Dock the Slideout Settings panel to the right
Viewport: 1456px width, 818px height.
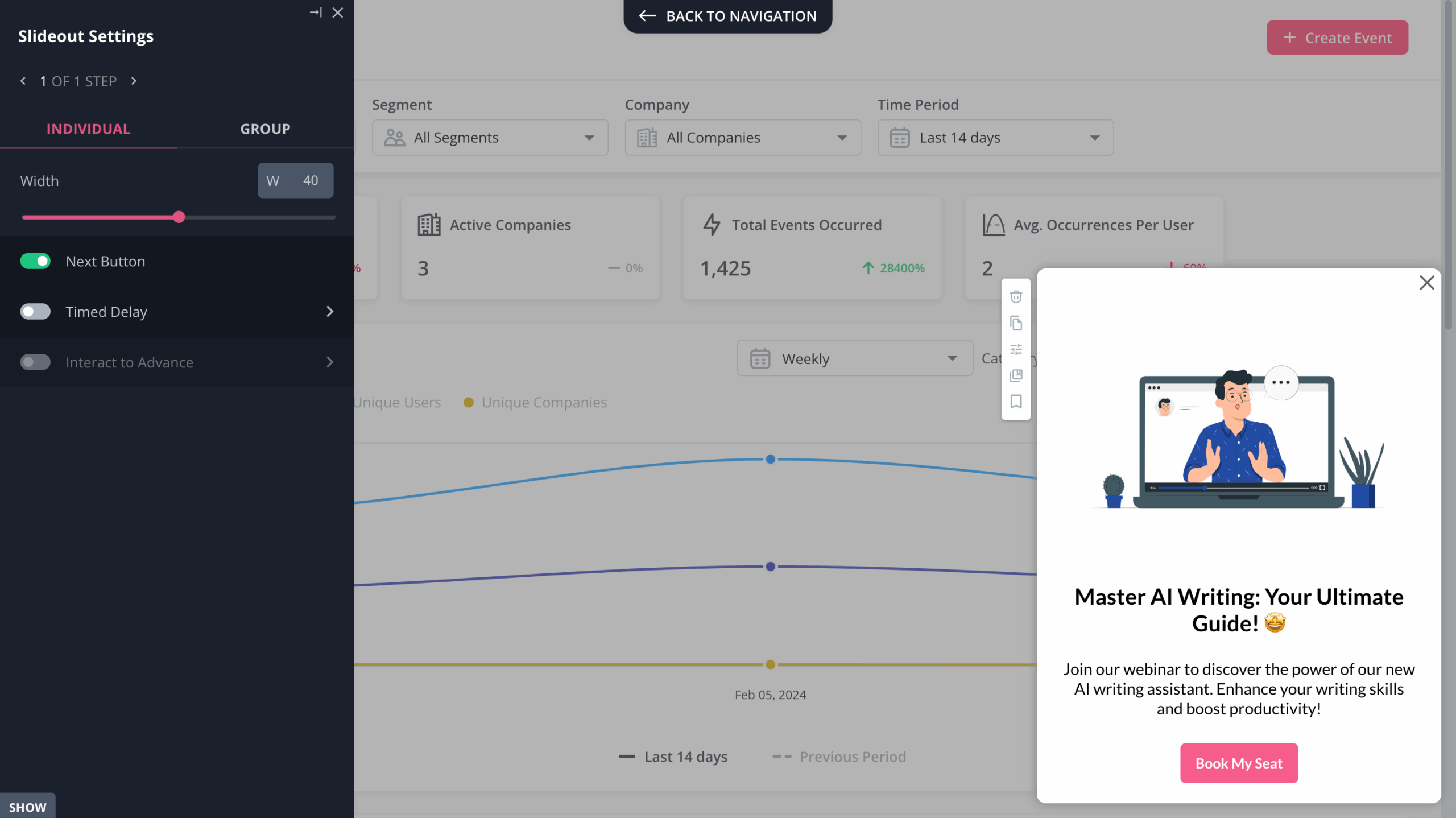coord(316,12)
